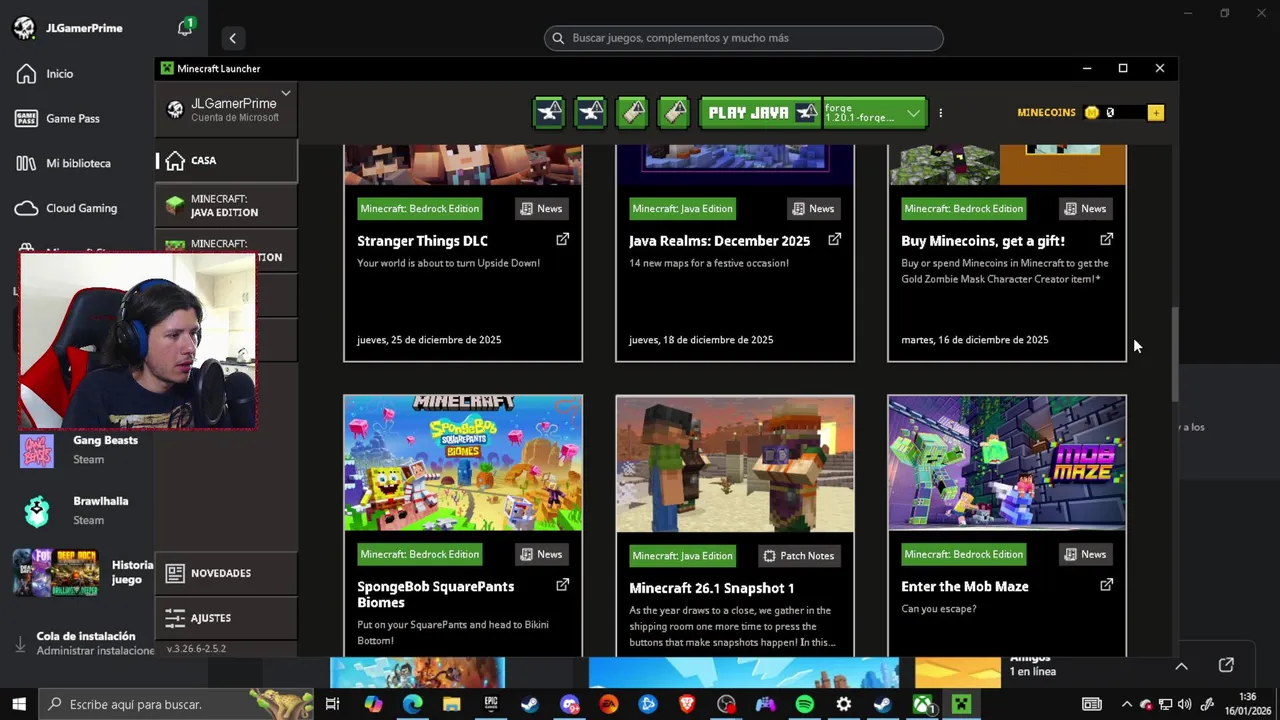Click the Xbox search field Buscar juegos

[744, 38]
